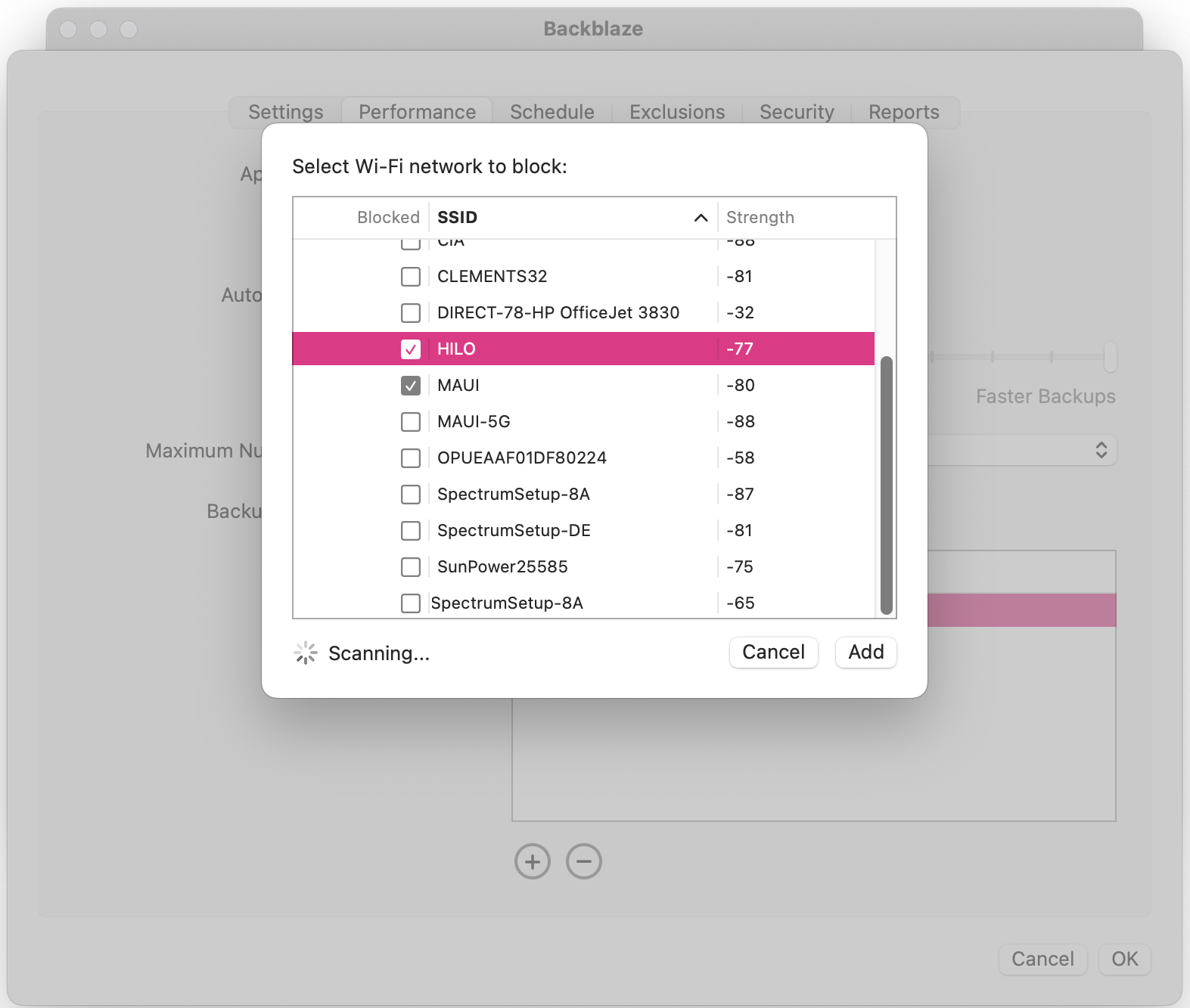Tick the DIRECT-78-HP OfficeJet 3830 checkbox
Image resolution: width=1190 pixels, height=1008 pixels.
coord(411,313)
